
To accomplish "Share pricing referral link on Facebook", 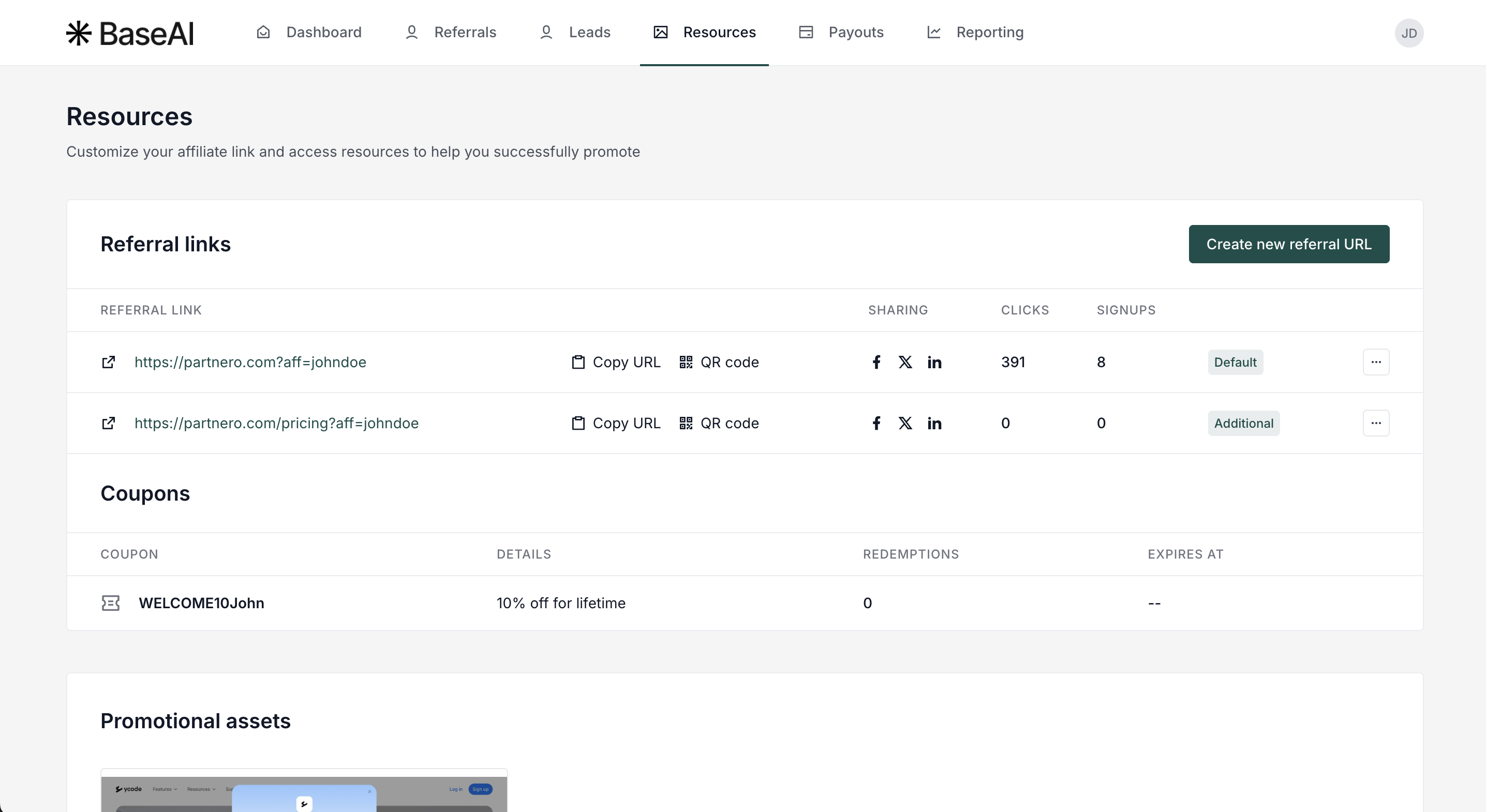I will coord(875,423).
